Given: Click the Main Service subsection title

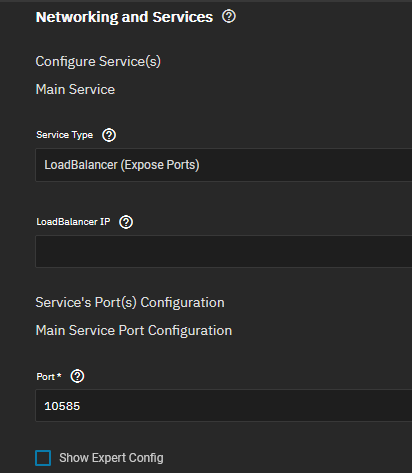Looking at the screenshot, I should point(75,89).
